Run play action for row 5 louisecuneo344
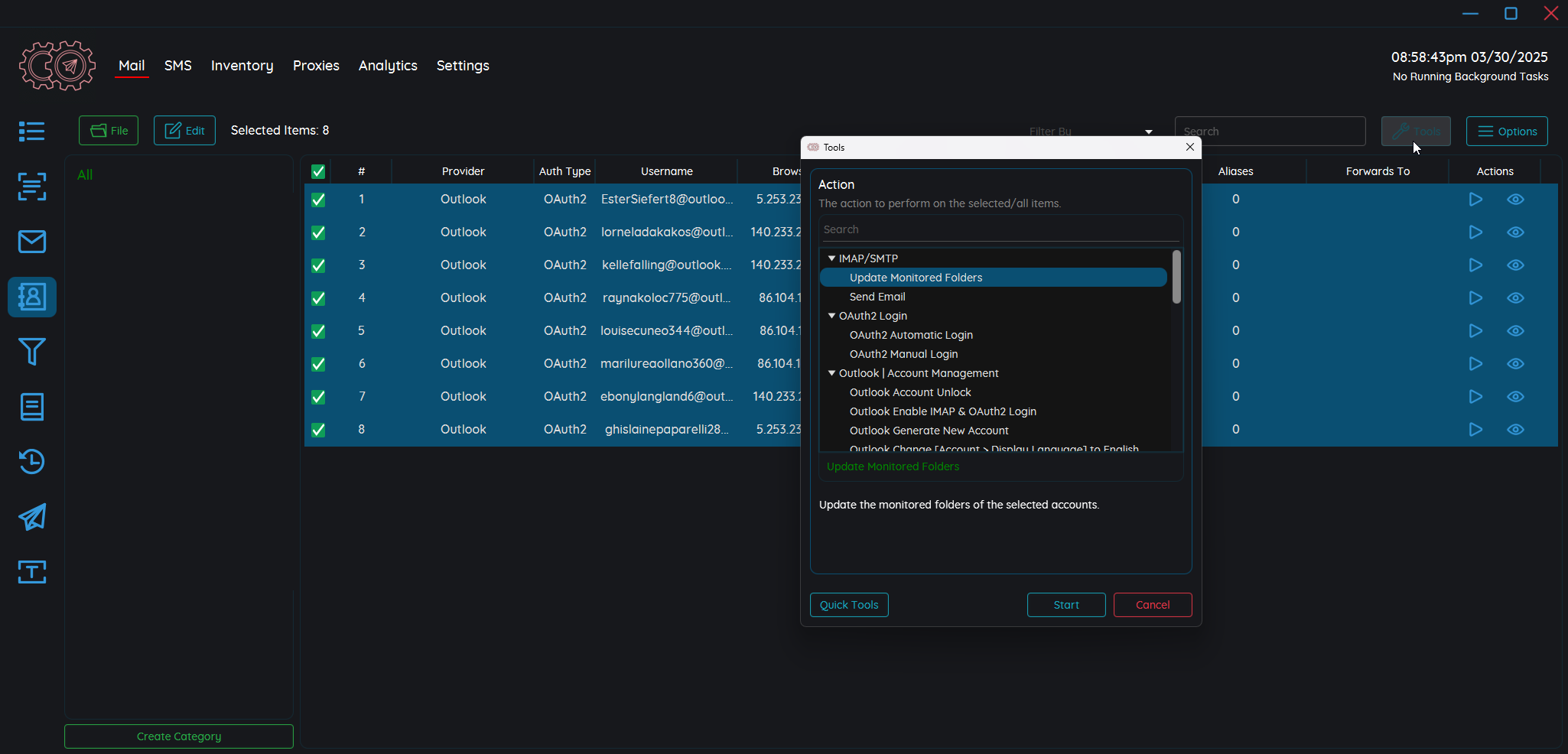 click(1475, 331)
